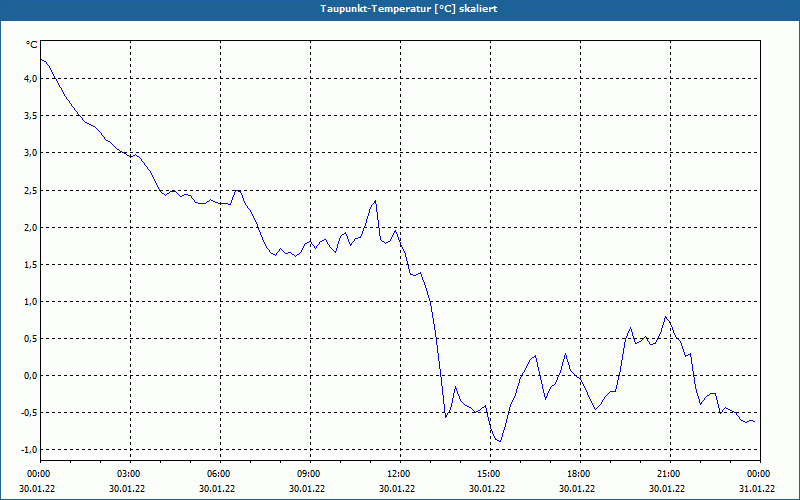Select the 2,0 y-axis tick label
The image size is (800, 500).
(30, 228)
